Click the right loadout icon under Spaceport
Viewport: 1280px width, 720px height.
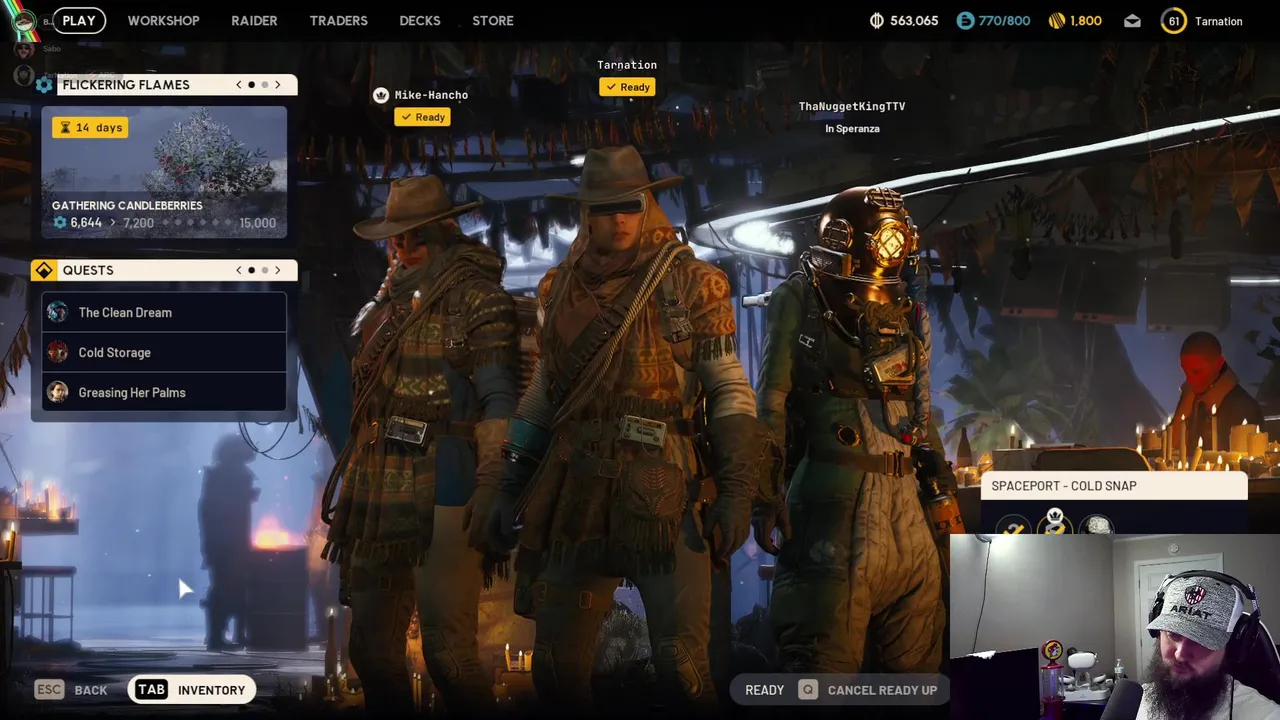(1097, 525)
